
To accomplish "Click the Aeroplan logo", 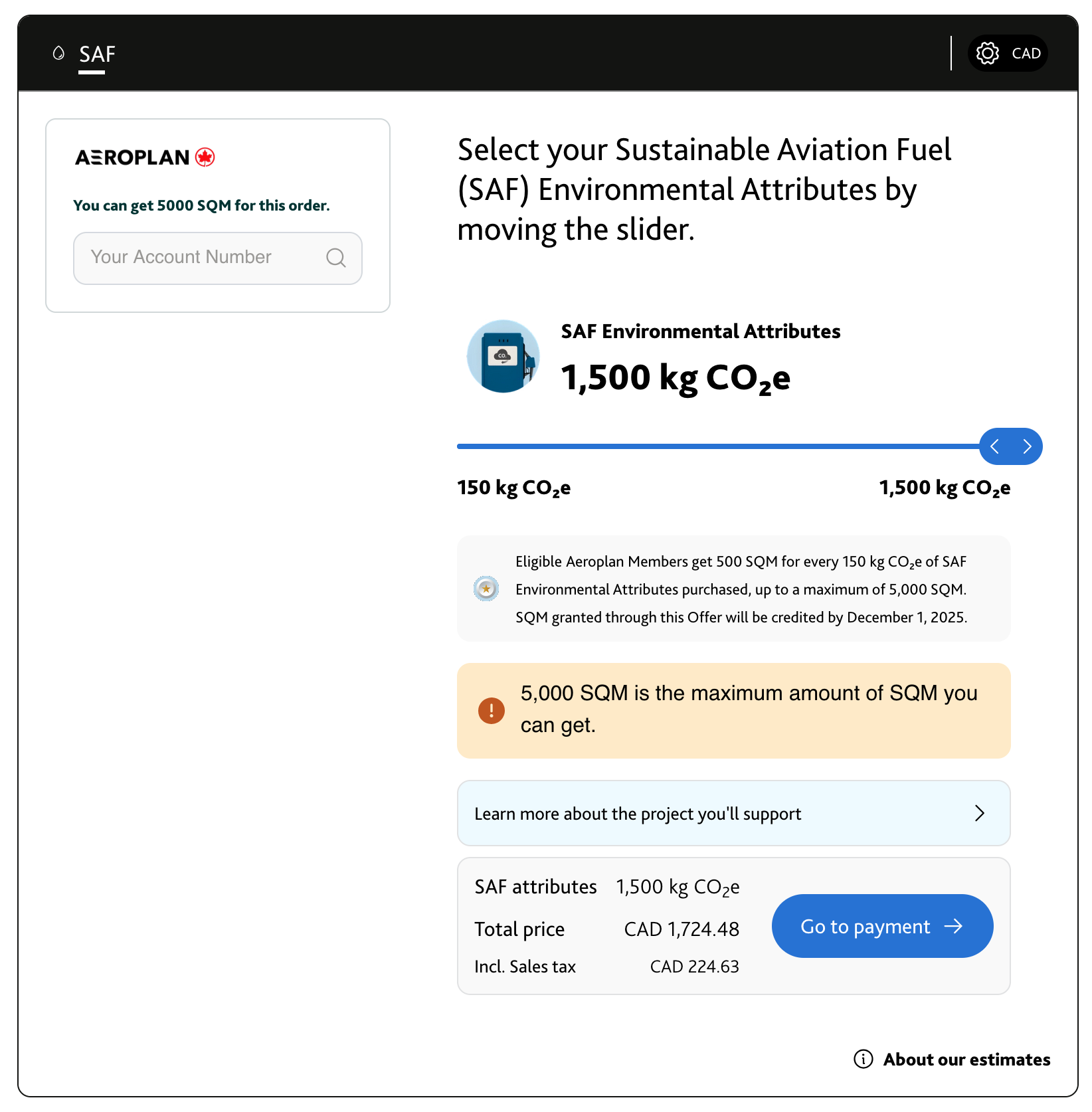I will click(x=145, y=157).
